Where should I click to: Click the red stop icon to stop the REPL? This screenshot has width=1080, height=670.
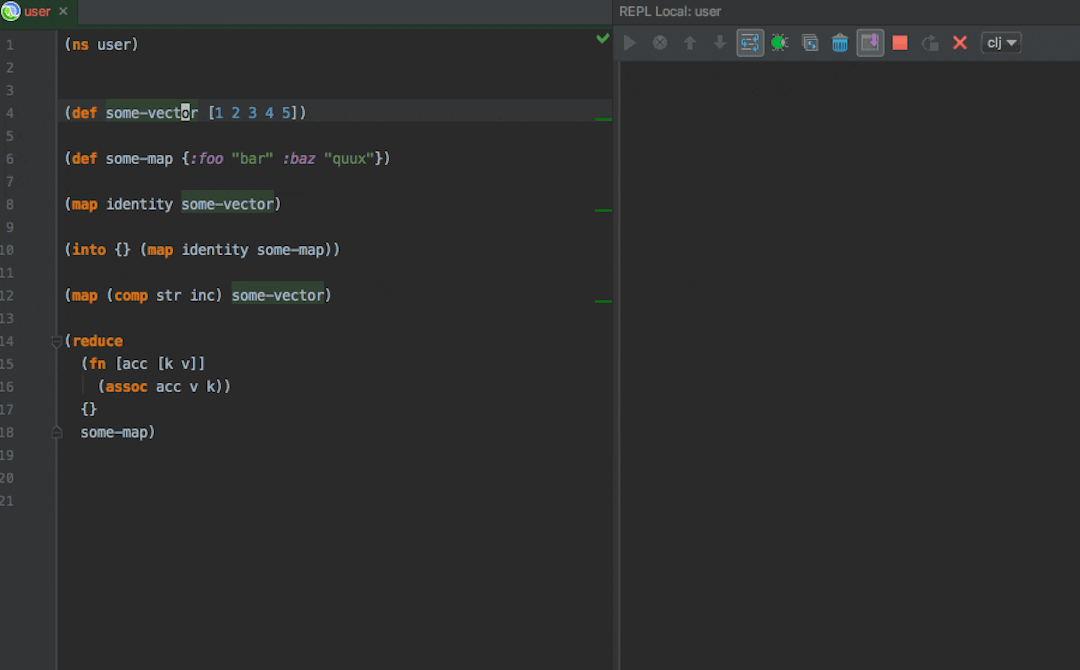(899, 42)
